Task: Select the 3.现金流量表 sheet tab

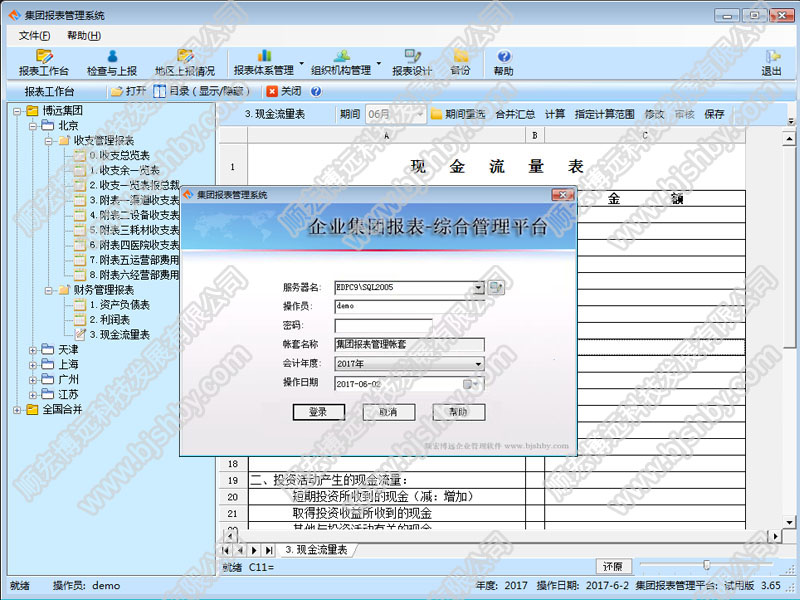Action: point(316,549)
